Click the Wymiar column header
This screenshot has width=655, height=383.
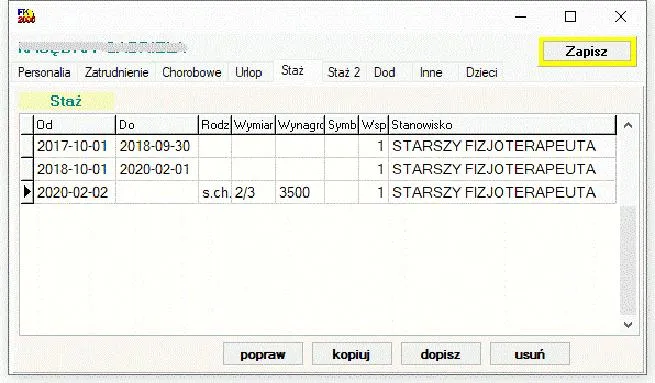(x=253, y=124)
